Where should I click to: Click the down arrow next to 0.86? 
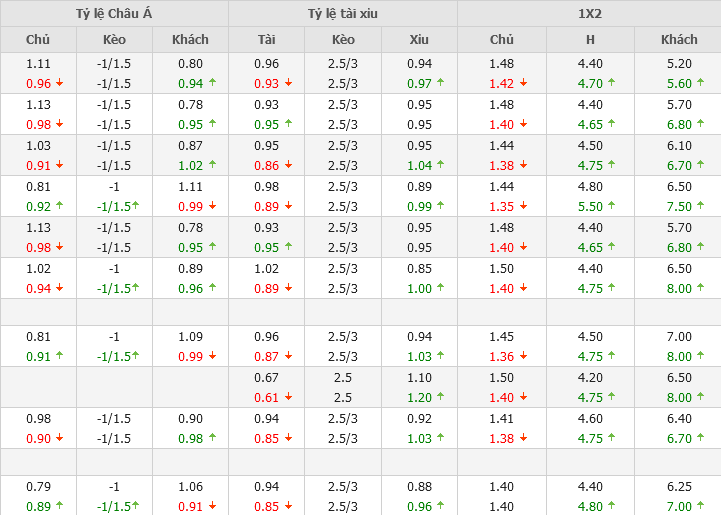point(288,166)
